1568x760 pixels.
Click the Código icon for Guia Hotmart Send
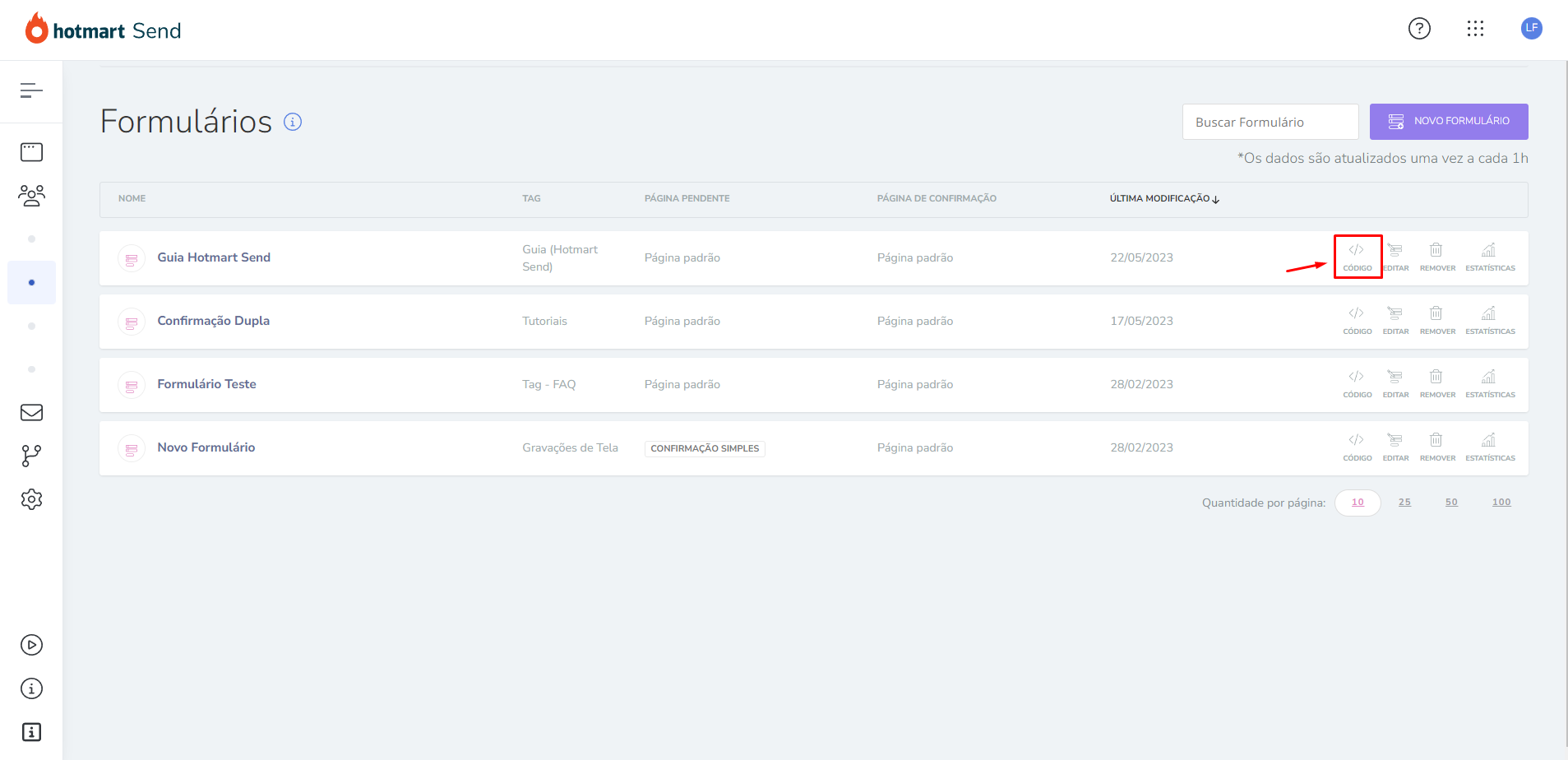coord(1357,256)
